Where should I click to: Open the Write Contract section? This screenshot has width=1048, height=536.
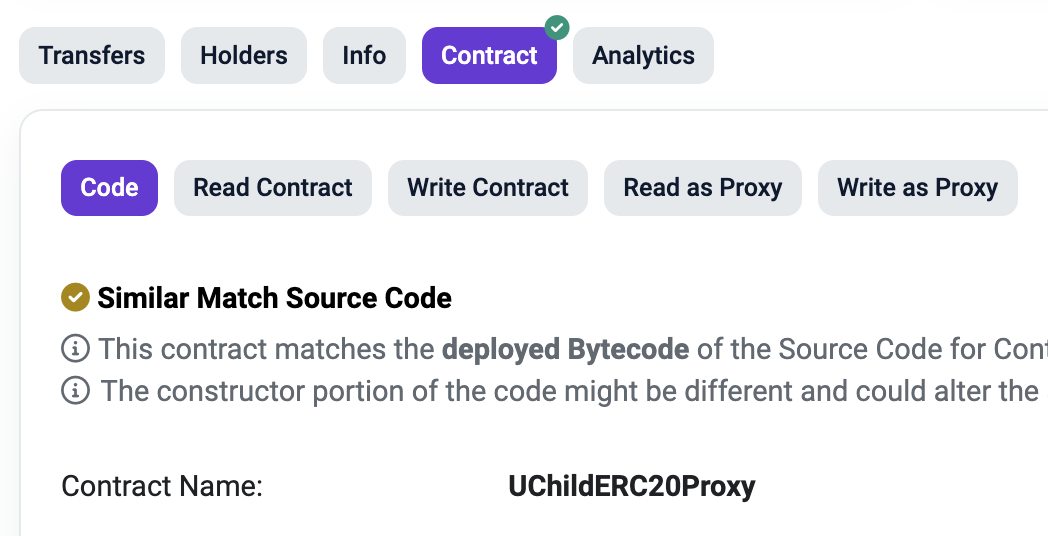click(x=488, y=188)
